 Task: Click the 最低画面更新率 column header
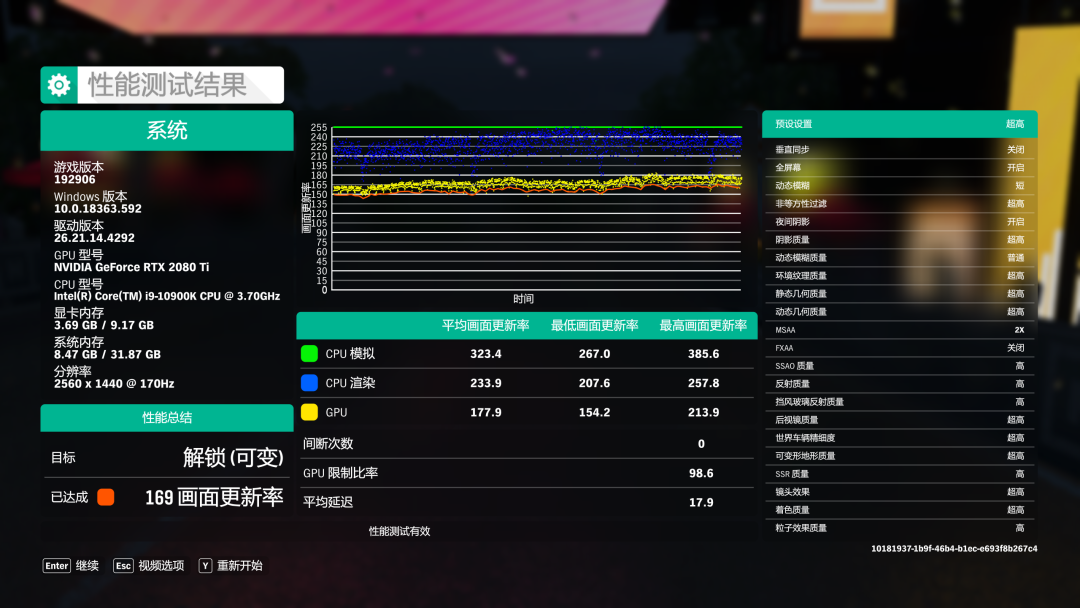tap(594, 326)
